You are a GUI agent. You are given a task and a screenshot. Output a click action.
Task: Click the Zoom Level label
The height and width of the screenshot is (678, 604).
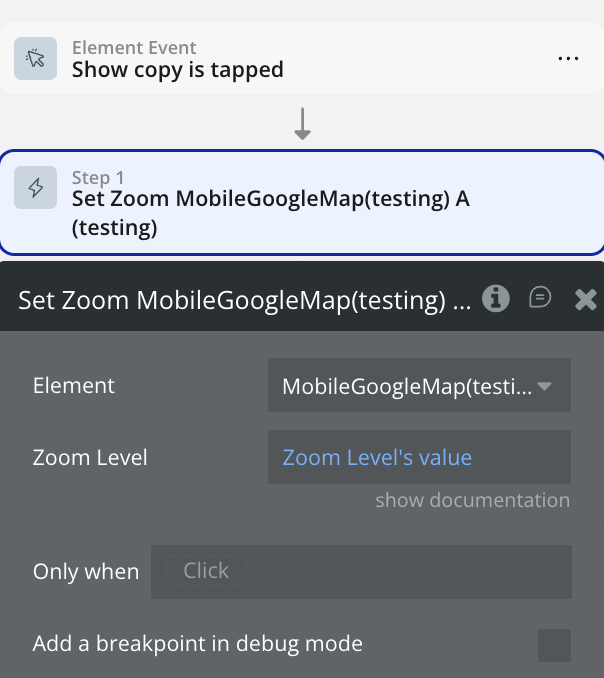[x=90, y=457]
